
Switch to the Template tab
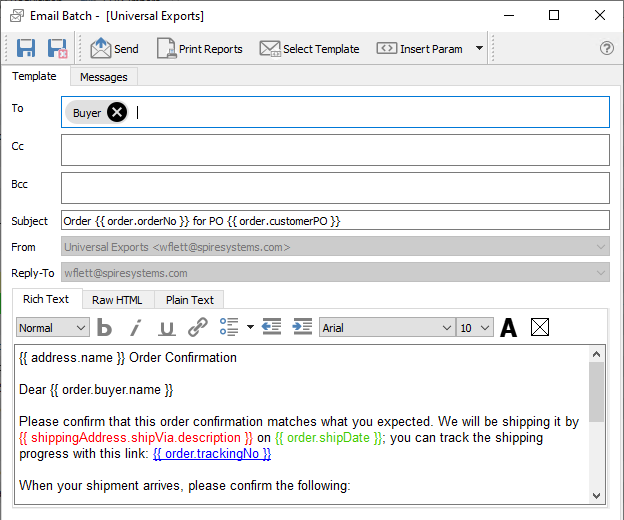(x=34, y=76)
